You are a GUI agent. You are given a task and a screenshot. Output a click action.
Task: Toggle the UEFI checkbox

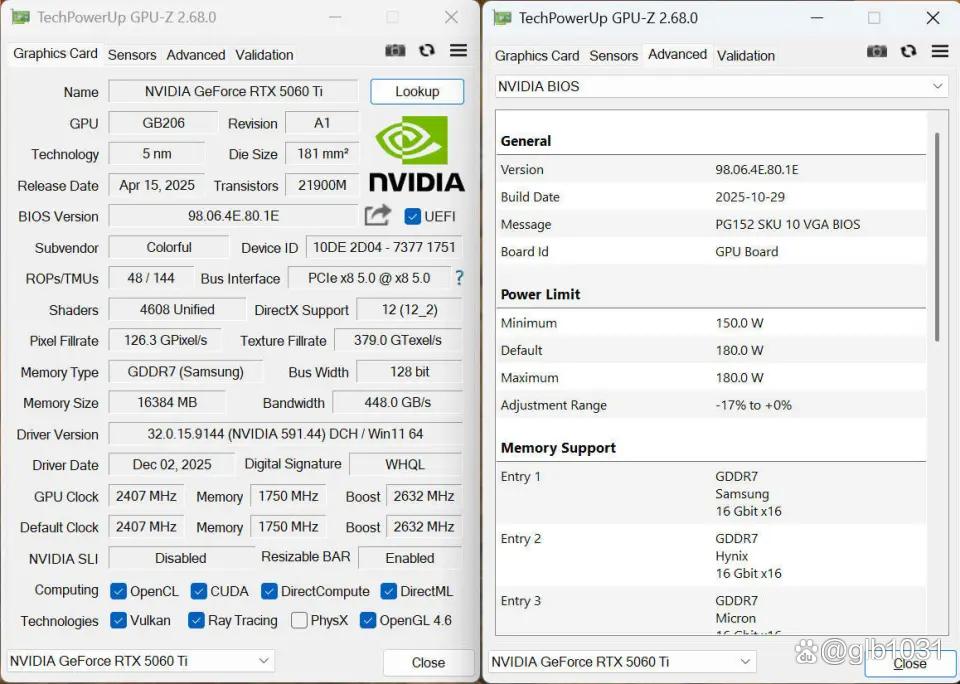(412, 216)
